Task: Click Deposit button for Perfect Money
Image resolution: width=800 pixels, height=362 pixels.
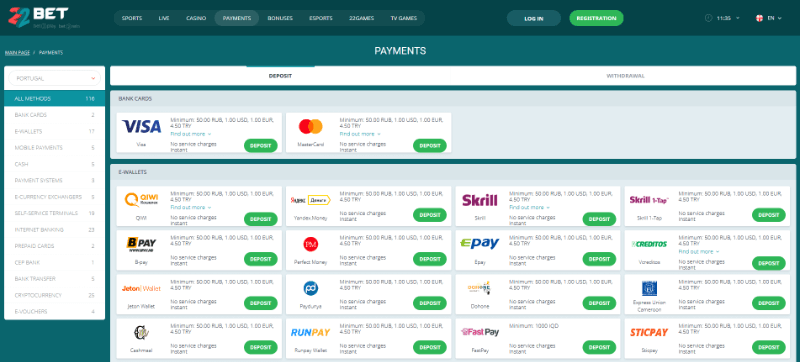Action: coord(430,258)
